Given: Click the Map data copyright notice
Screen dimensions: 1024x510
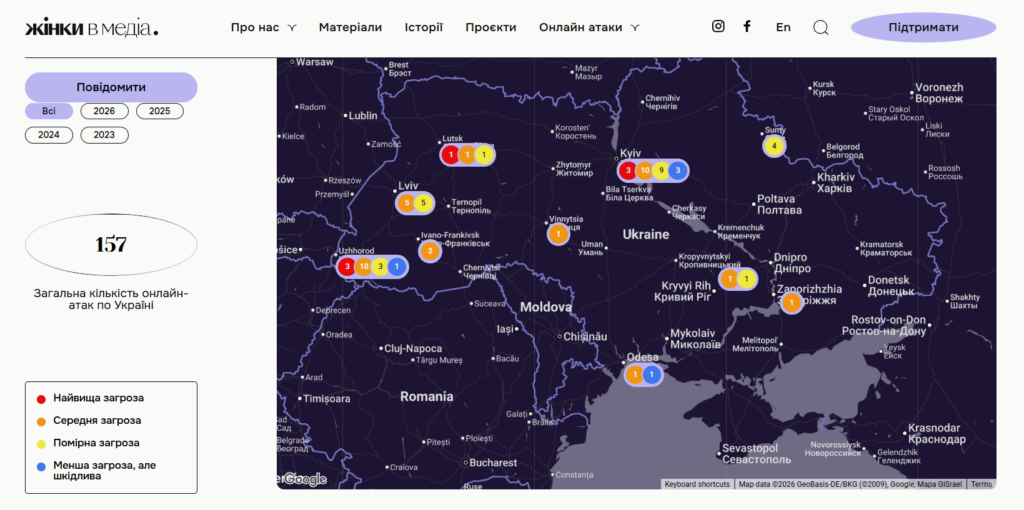Looking at the screenshot, I should [x=850, y=485].
